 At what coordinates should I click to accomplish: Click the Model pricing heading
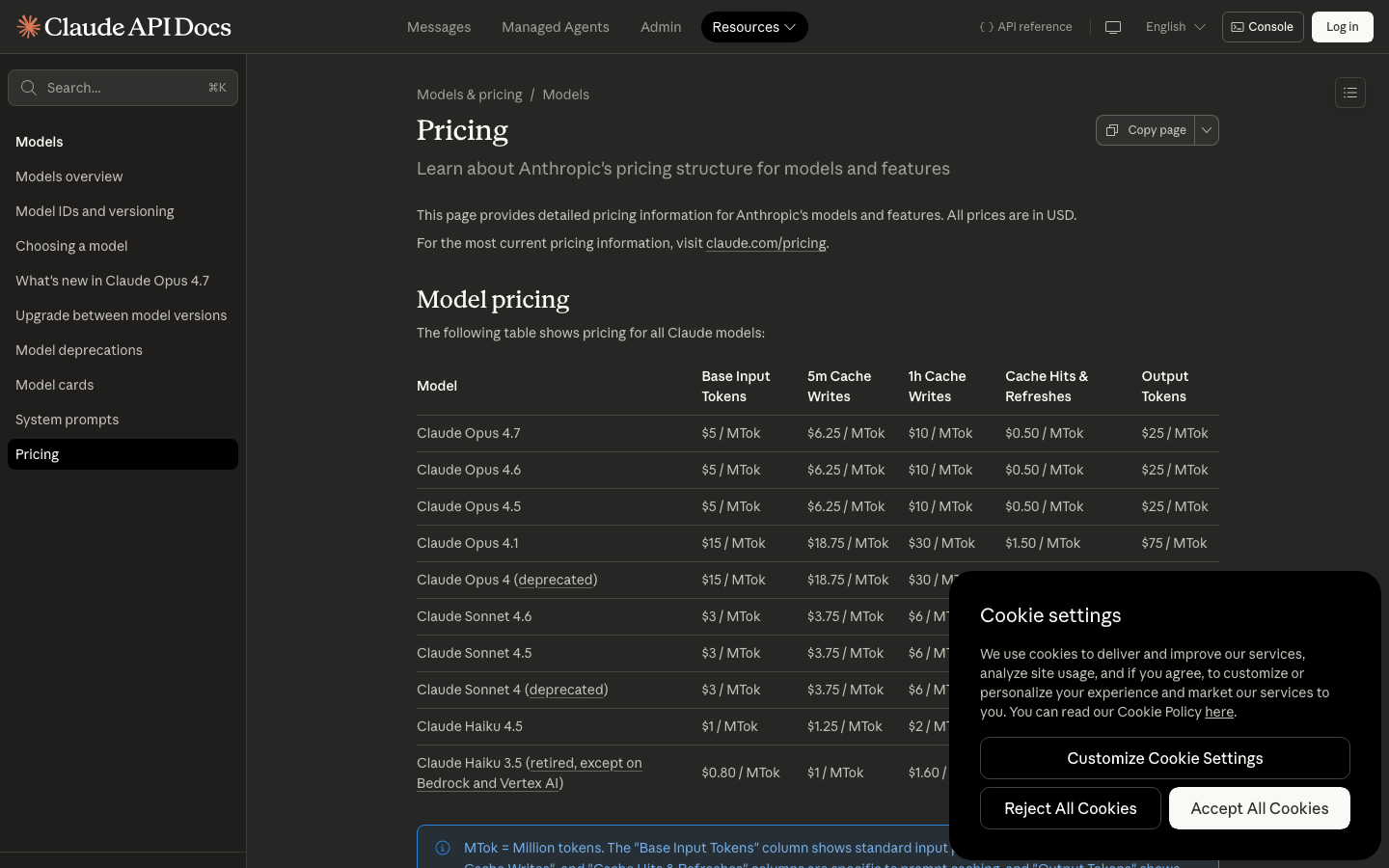[x=493, y=299]
